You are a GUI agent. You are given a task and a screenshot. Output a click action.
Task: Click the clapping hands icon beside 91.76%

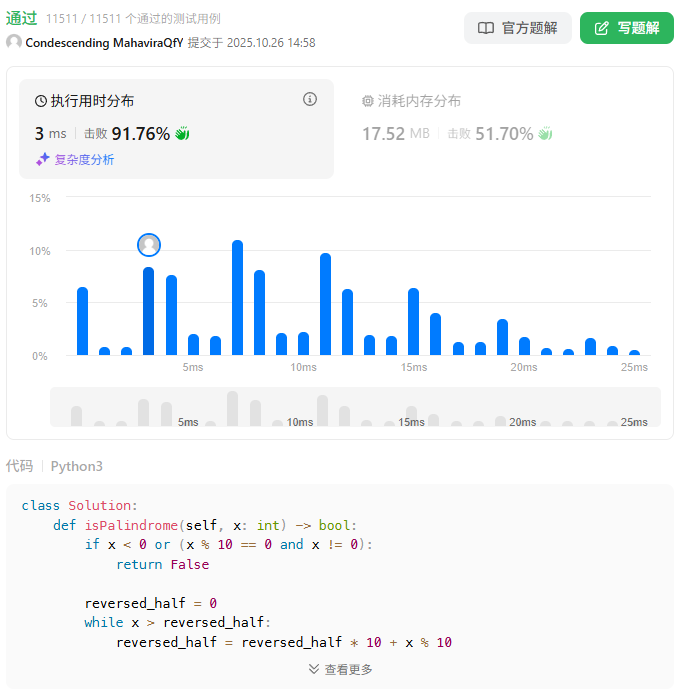pyautogui.click(x=182, y=134)
